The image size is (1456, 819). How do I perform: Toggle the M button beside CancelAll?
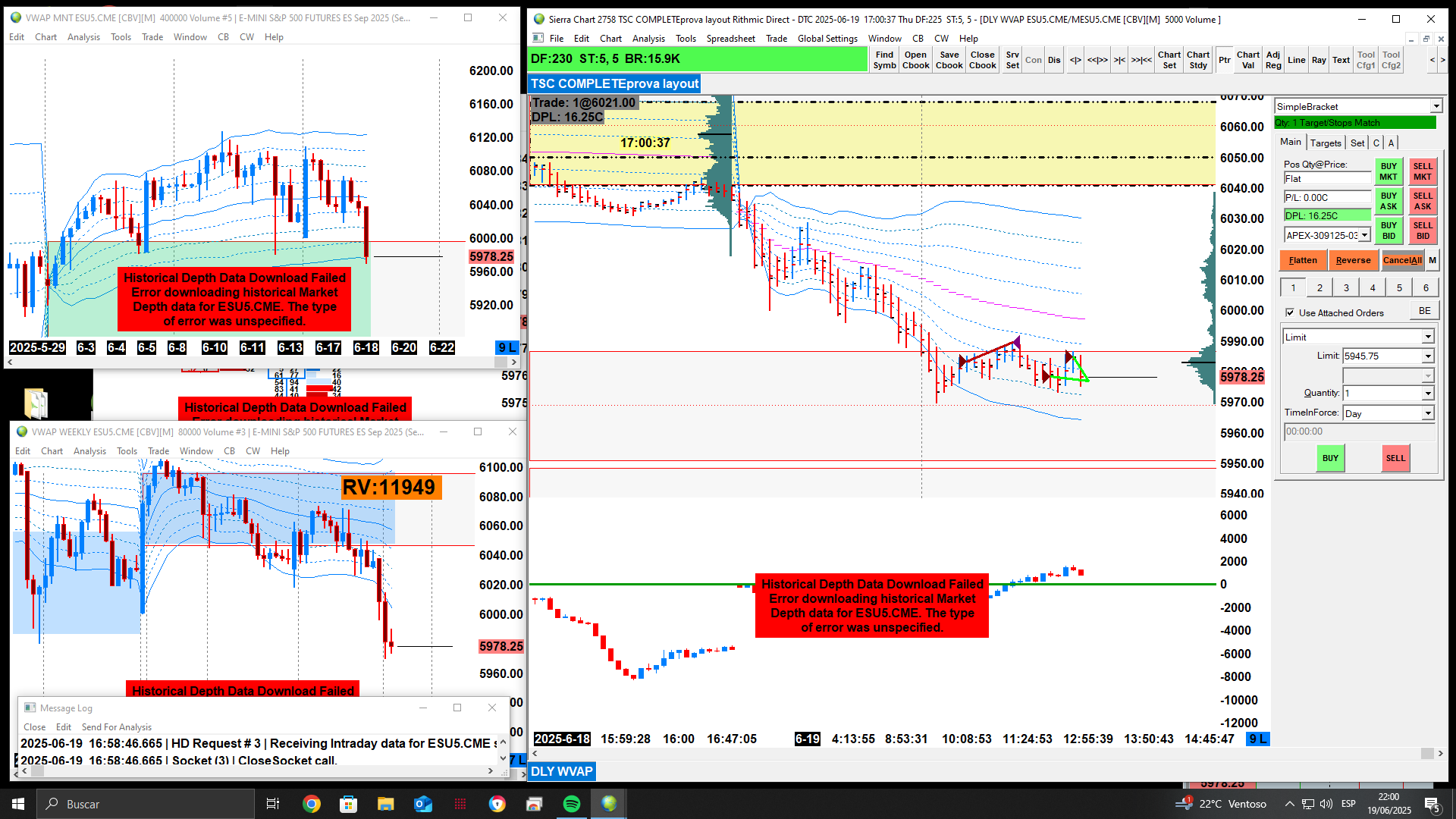point(1432,260)
